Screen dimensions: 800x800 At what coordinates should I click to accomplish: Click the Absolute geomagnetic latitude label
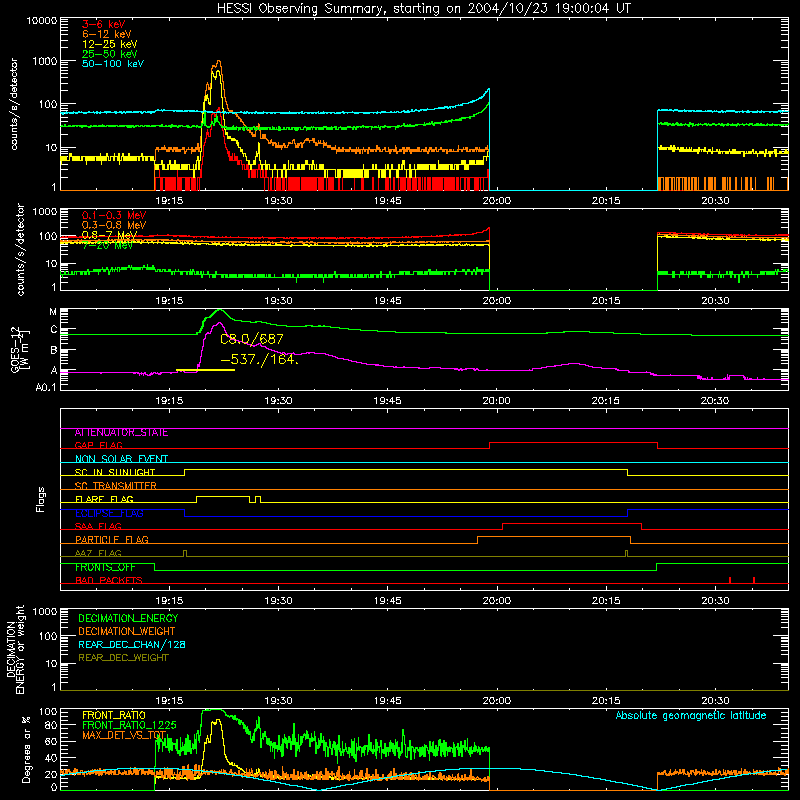point(691,715)
